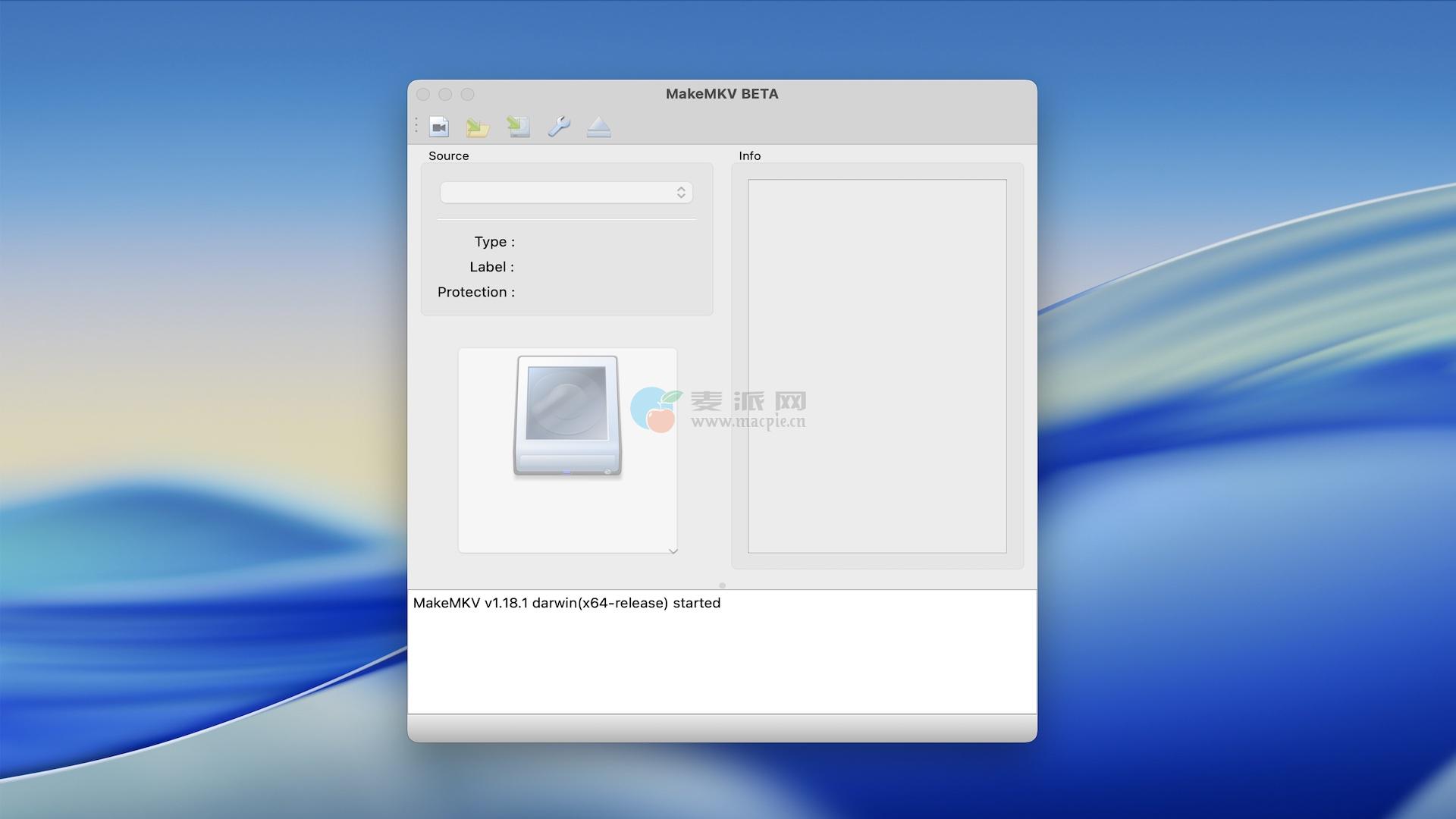The width and height of the screenshot is (1456, 819).
Task: Click the Open disc folder icon
Action: tap(477, 127)
